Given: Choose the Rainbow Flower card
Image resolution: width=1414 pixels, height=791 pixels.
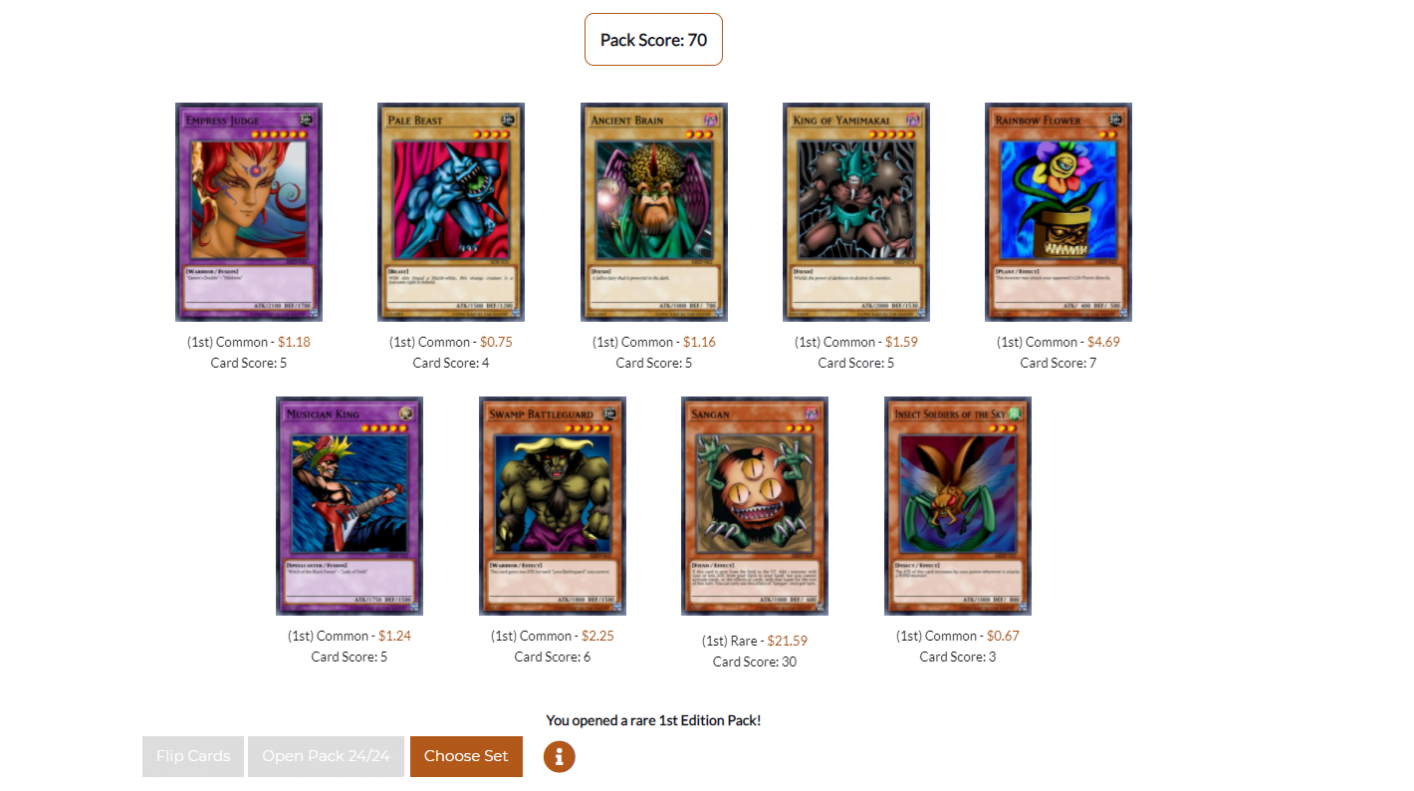Looking at the screenshot, I should coord(1058,212).
